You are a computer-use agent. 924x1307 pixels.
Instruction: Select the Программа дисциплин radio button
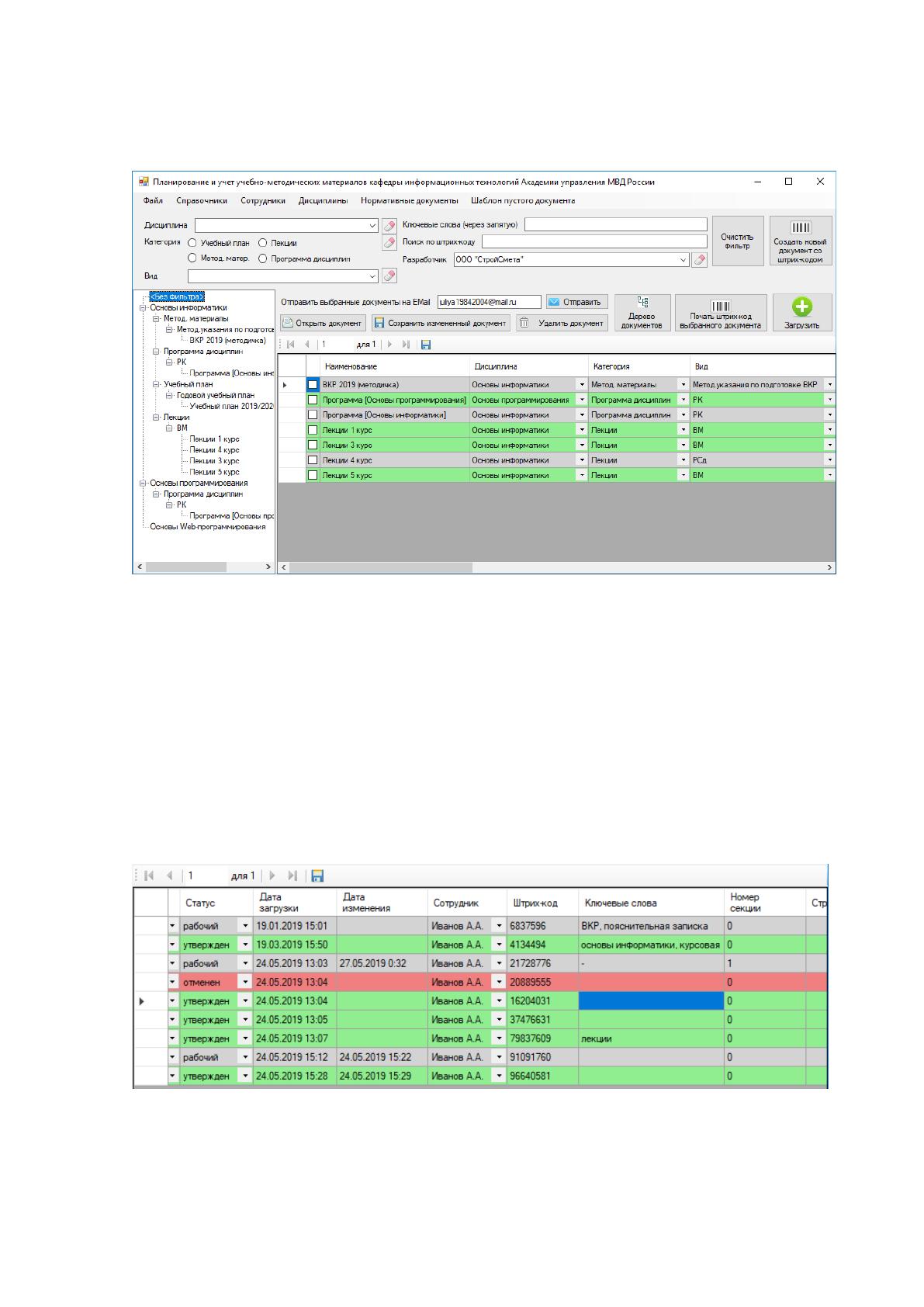(263, 258)
